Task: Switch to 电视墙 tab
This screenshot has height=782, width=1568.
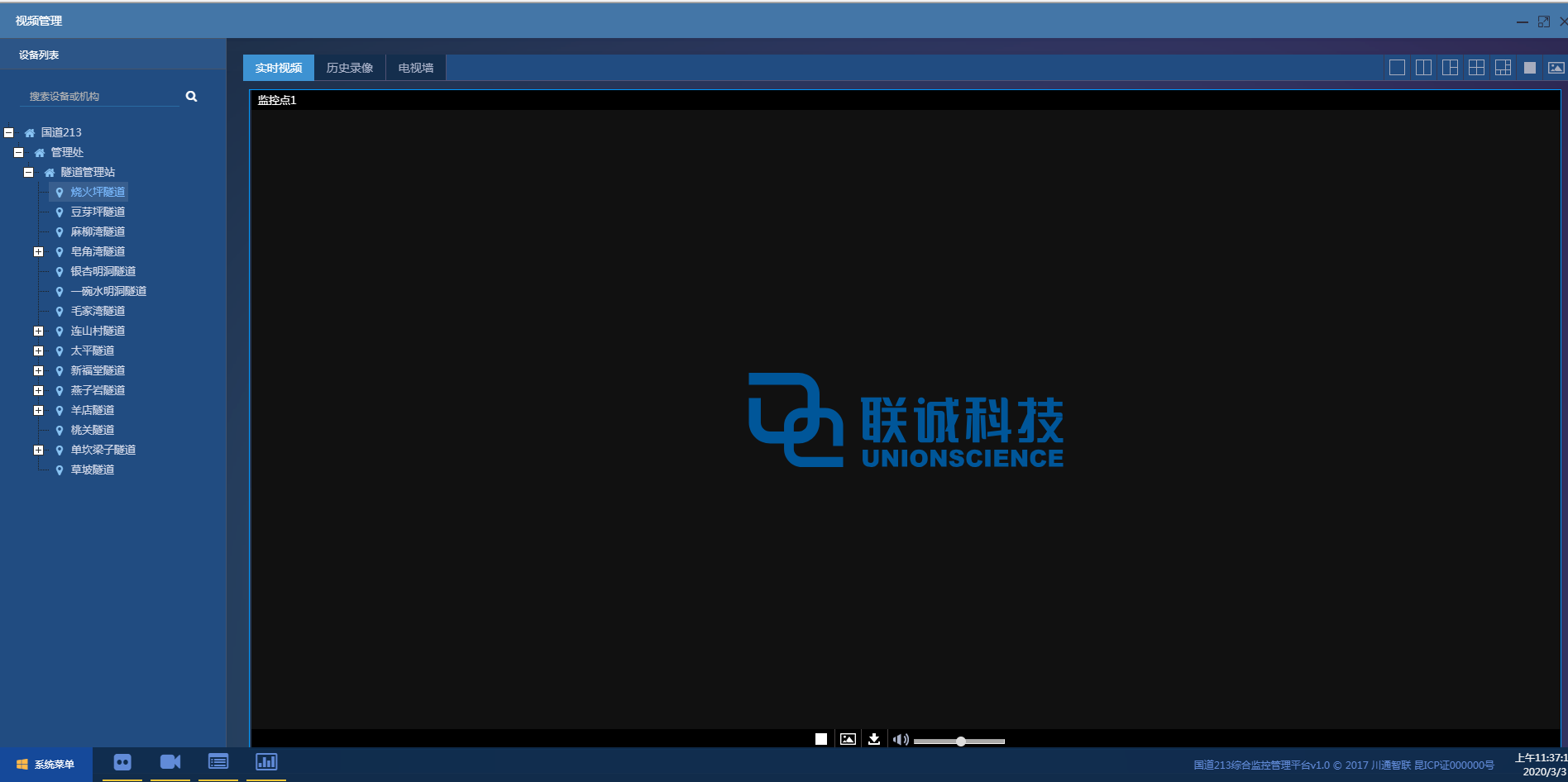Action: 416,68
